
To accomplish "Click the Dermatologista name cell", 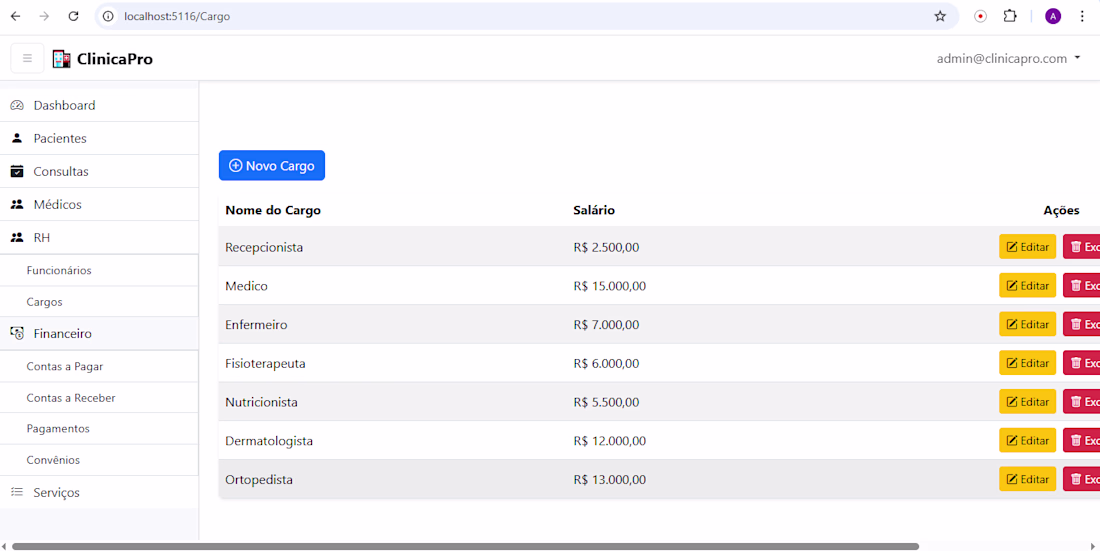I will coord(269,441).
